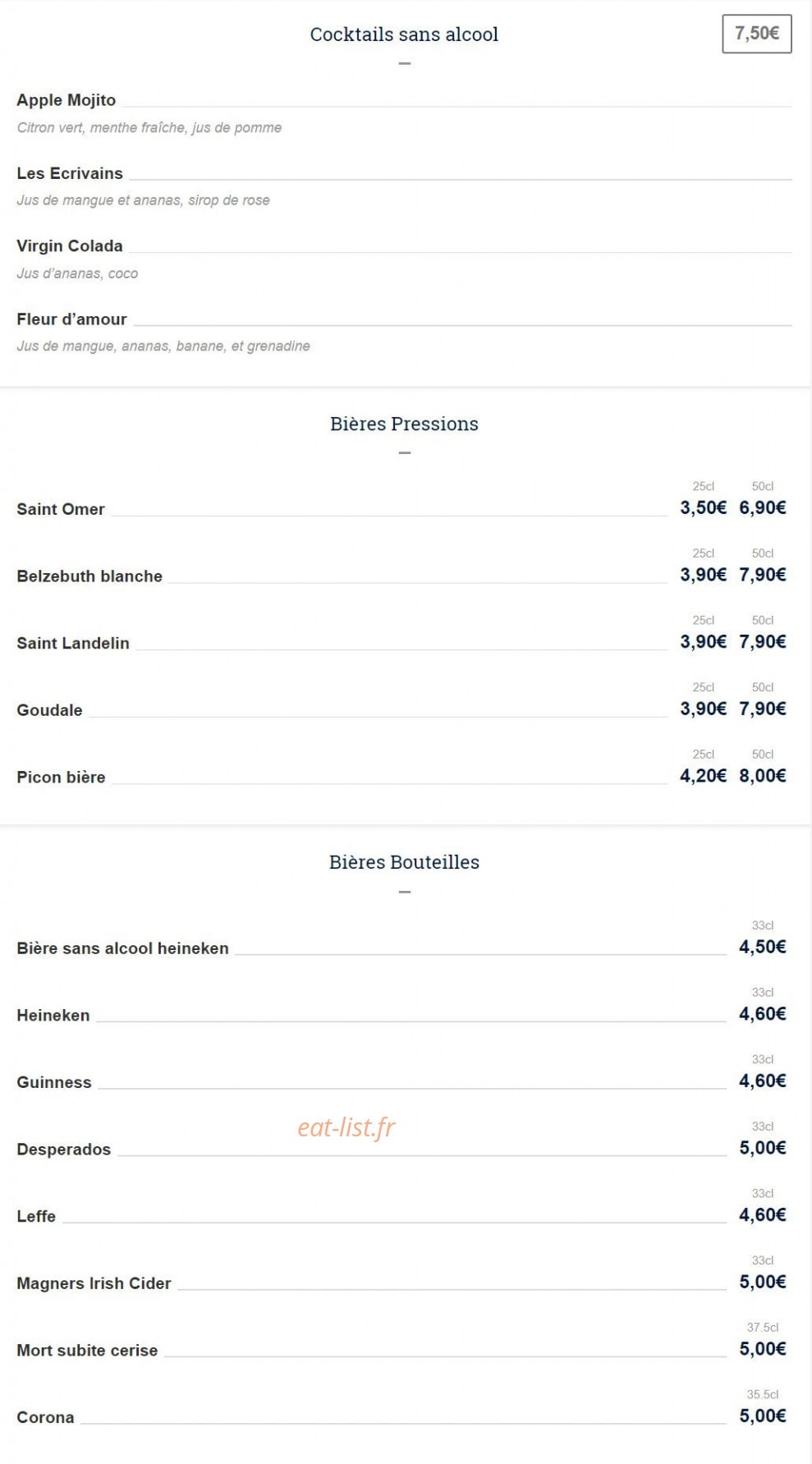Select Saint Omer 50cl price 6,90€
This screenshot has width=812, height=1464.
(762, 507)
